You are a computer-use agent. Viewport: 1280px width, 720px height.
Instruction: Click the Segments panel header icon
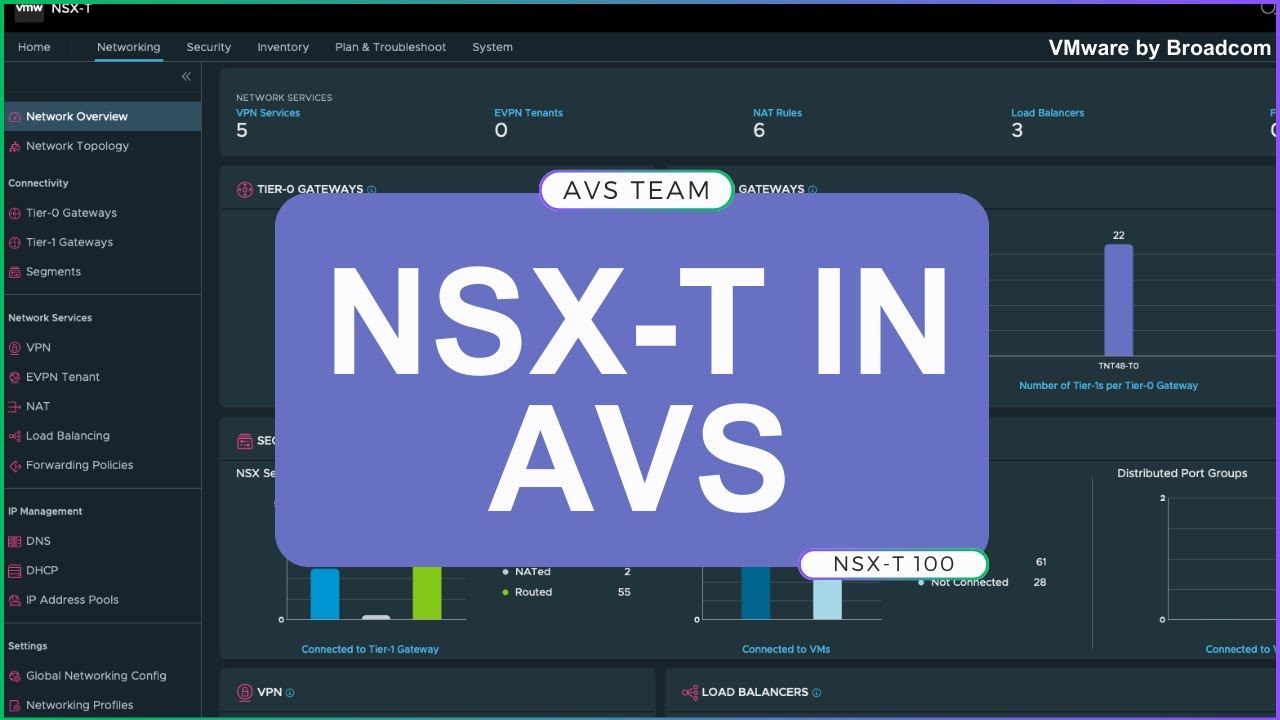[x=244, y=441]
